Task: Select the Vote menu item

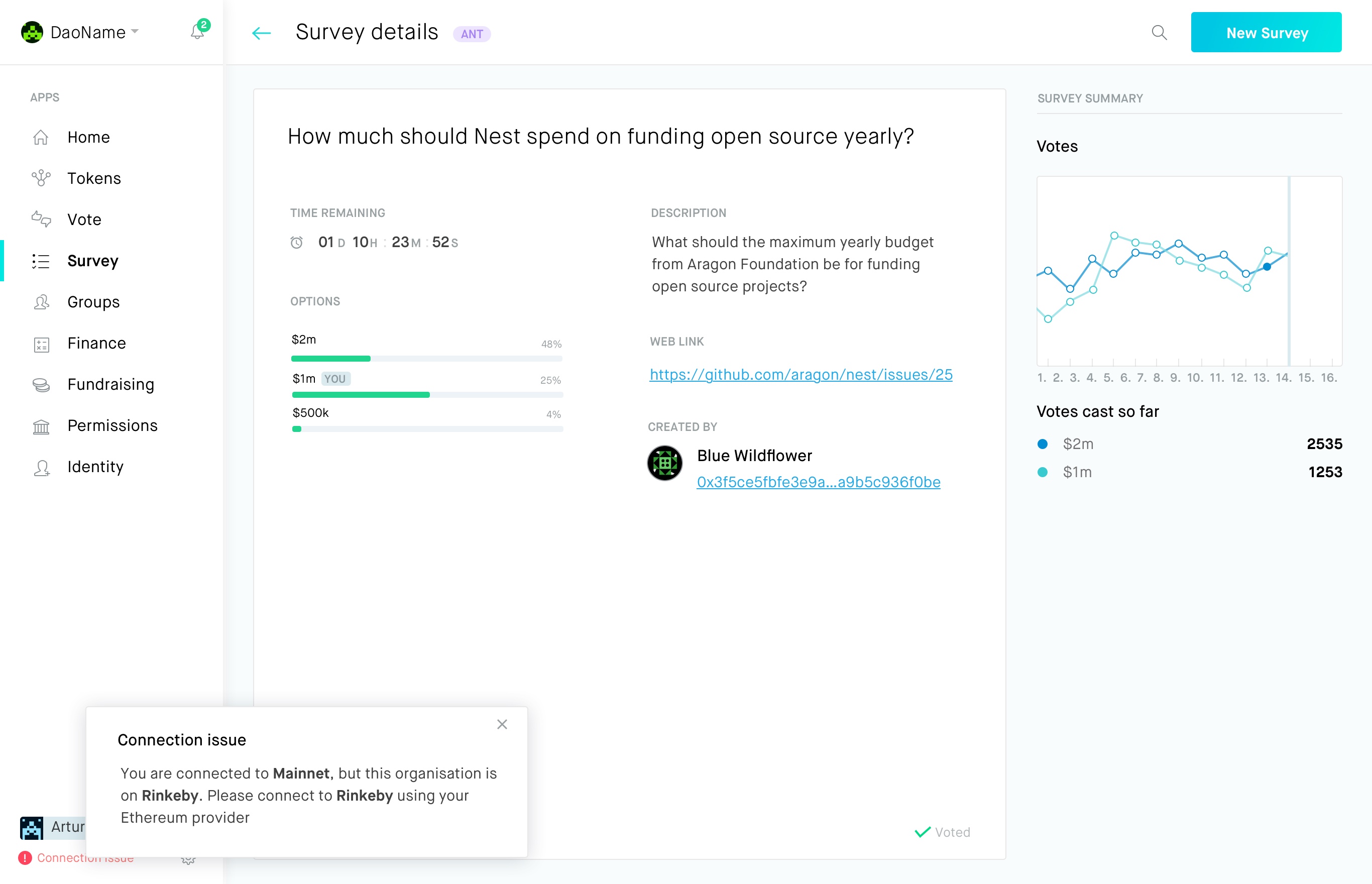Action: point(84,220)
